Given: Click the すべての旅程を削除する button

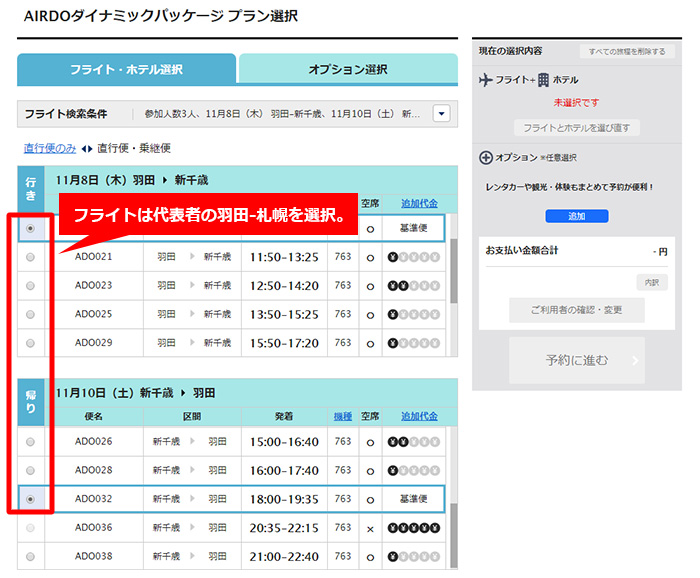Looking at the screenshot, I should click(627, 51).
